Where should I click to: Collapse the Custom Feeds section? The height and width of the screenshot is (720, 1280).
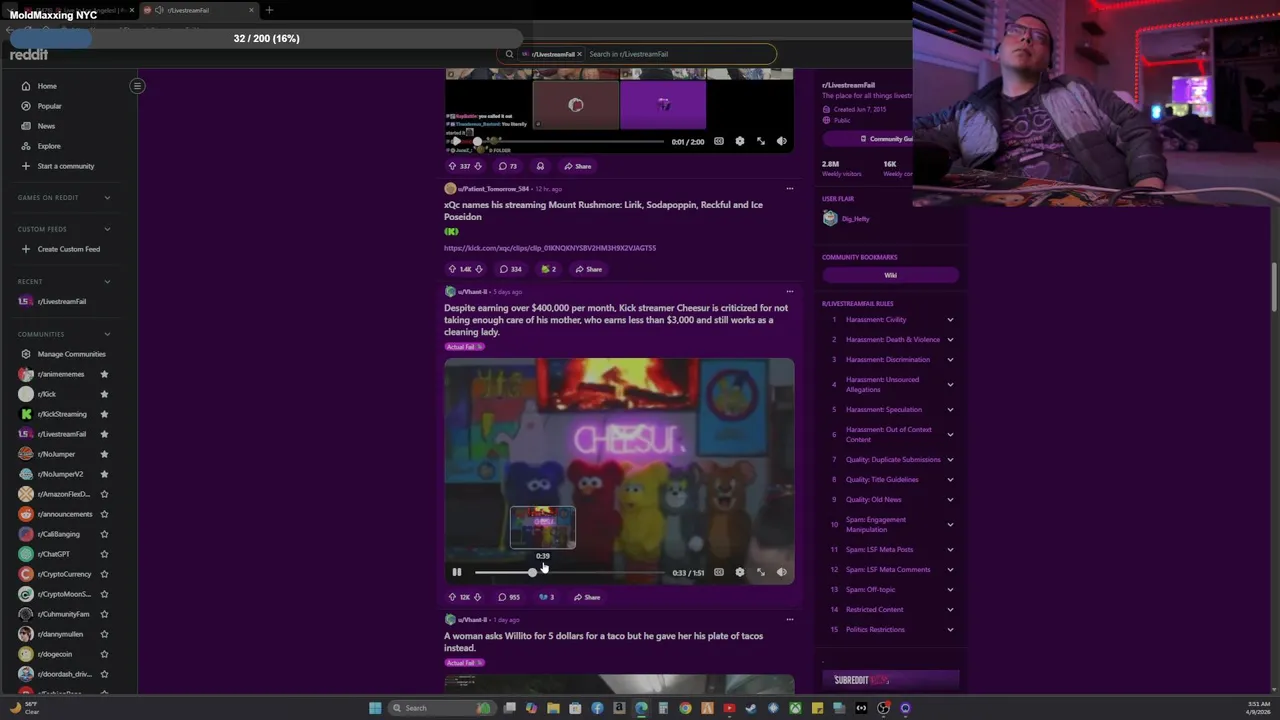point(107,229)
